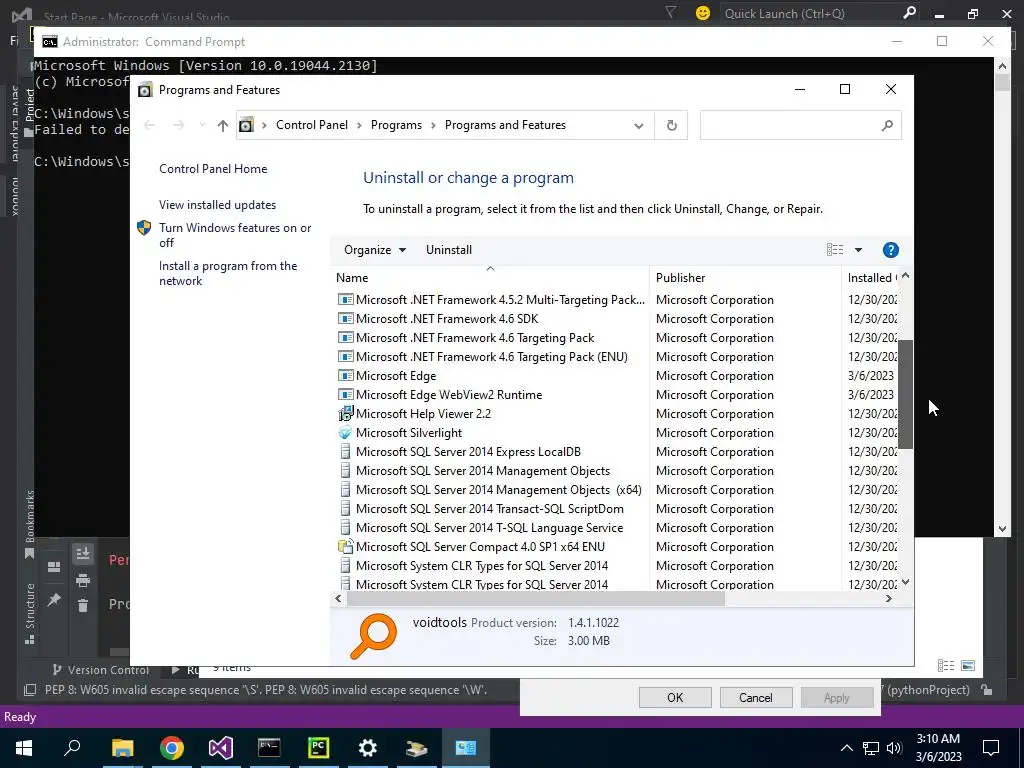
Task: Select Microsoft SQL Server Compact 4.0 SP1 entry
Action: click(480, 547)
